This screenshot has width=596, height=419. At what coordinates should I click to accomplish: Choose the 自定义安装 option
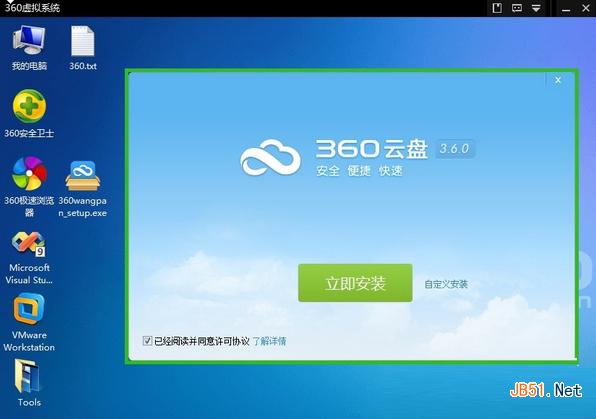point(446,284)
